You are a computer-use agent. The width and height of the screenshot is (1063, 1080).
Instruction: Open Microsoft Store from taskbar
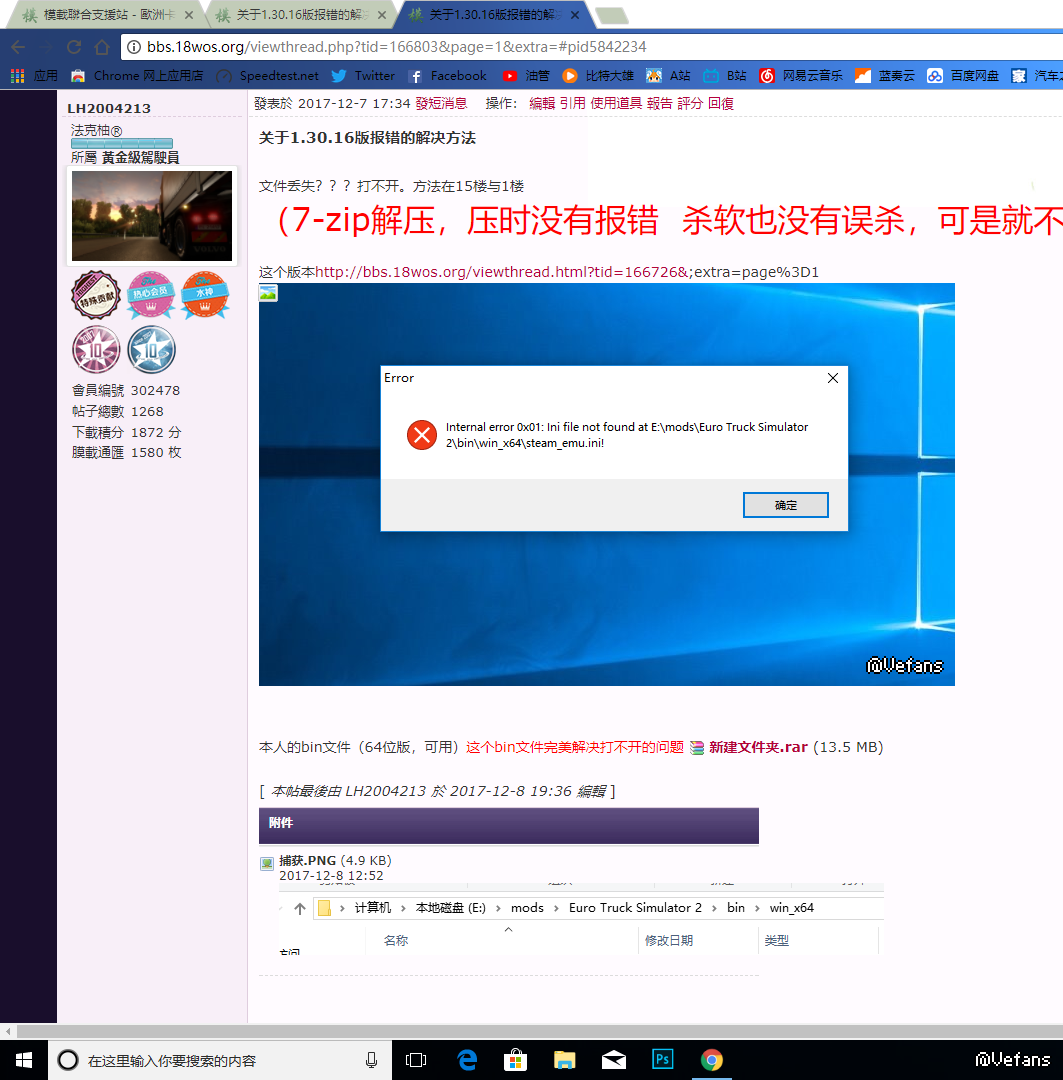pos(515,1060)
